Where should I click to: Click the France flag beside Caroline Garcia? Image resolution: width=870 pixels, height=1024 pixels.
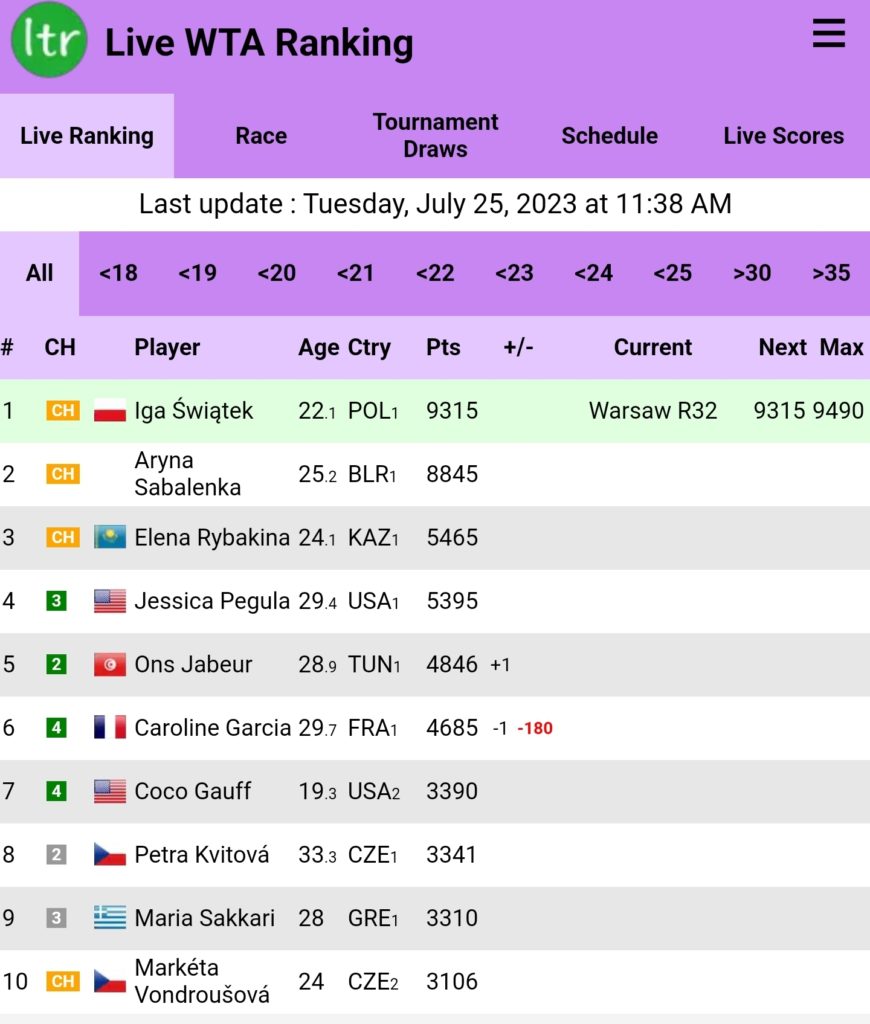[110, 728]
